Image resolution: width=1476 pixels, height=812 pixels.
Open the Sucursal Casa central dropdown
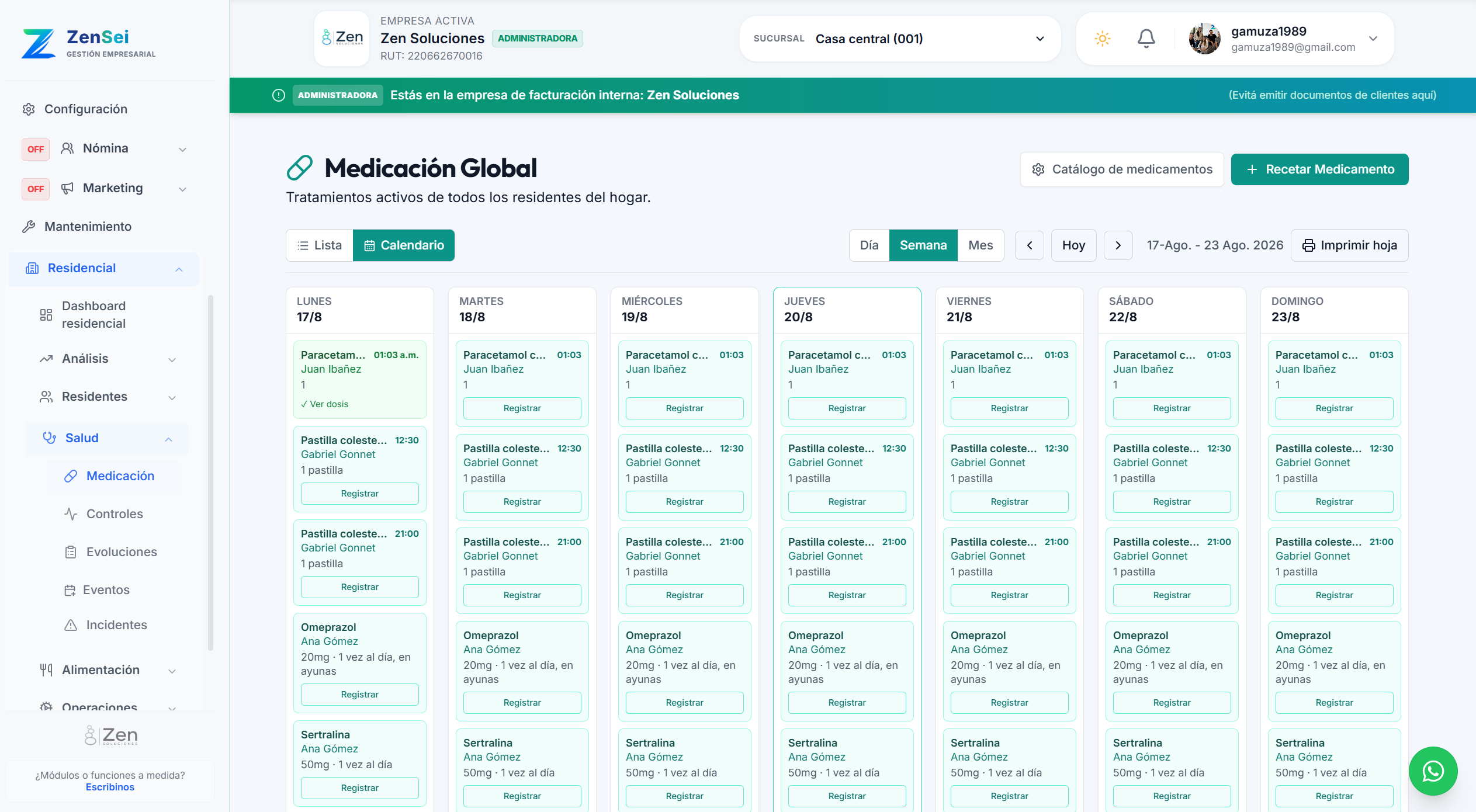coord(900,39)
